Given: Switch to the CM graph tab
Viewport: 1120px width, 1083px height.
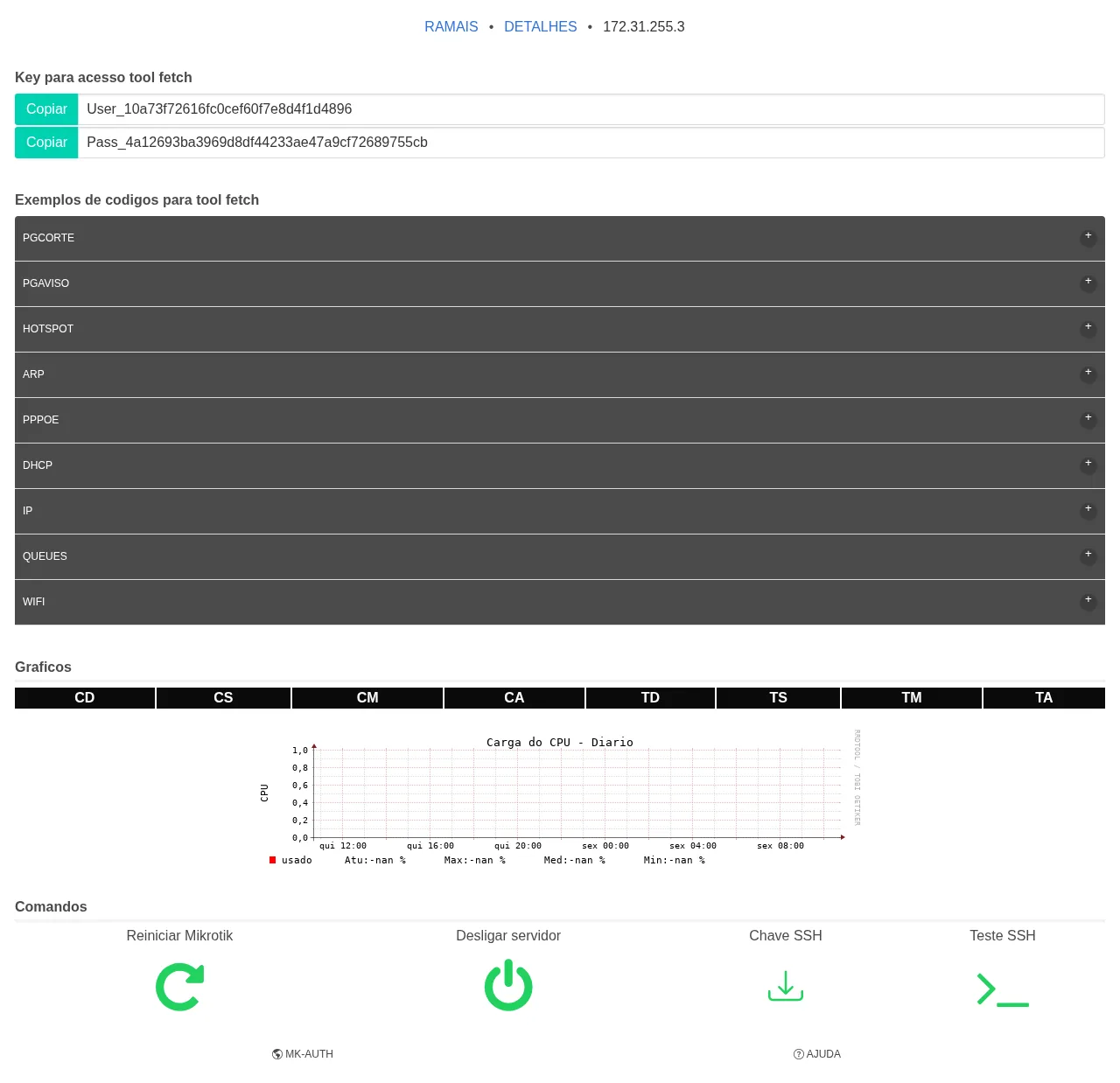Looking at the screenshot, I should tap(367, 698).
